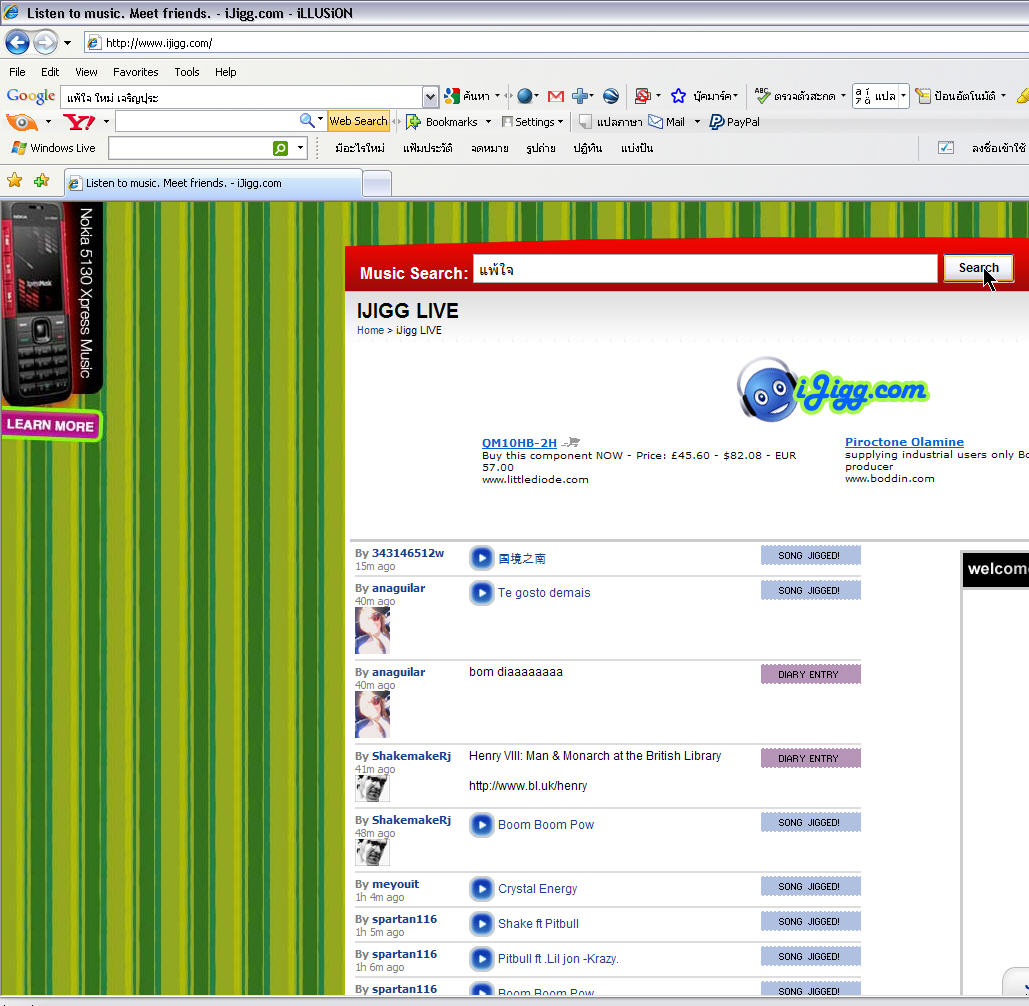This screenshot has height=1006, width=1029.
Task: Play the song Te gosto demais
Action: (481, 593)
